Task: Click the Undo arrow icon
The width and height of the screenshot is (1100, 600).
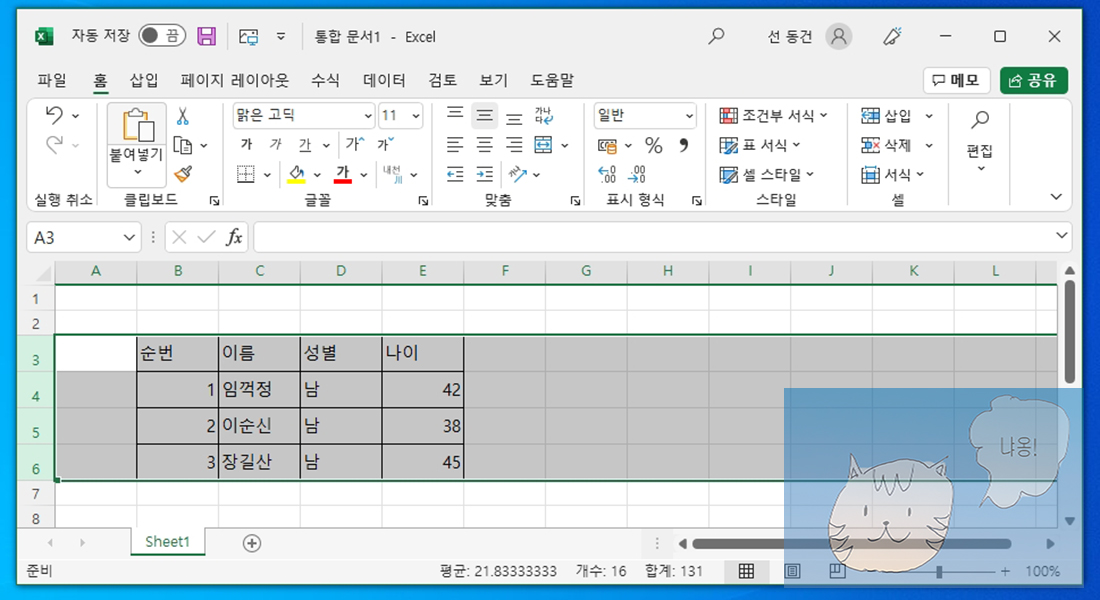Action: (54, 114)
